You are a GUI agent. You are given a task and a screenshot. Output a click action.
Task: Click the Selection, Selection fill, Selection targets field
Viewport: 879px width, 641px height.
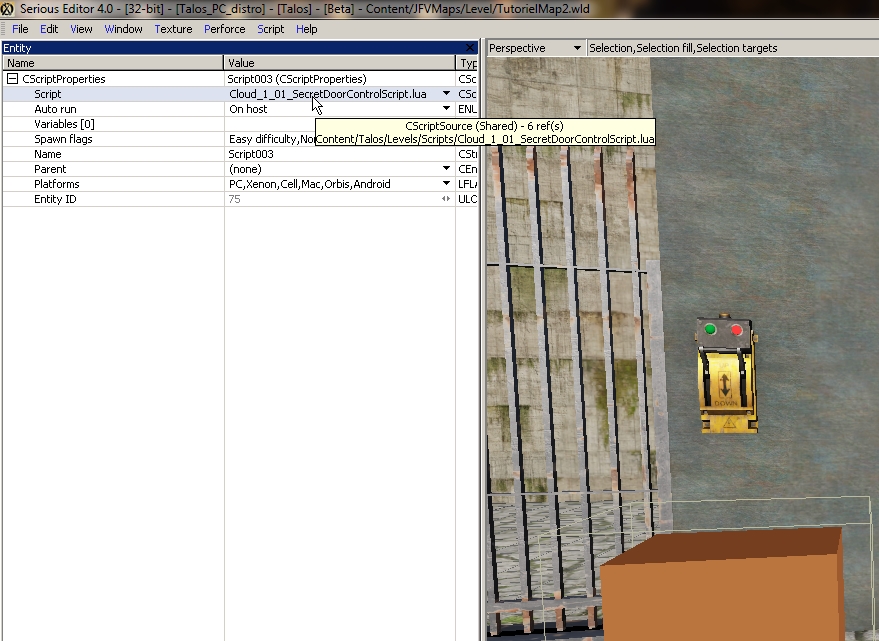pyautogui.click(x=732, y=48)
